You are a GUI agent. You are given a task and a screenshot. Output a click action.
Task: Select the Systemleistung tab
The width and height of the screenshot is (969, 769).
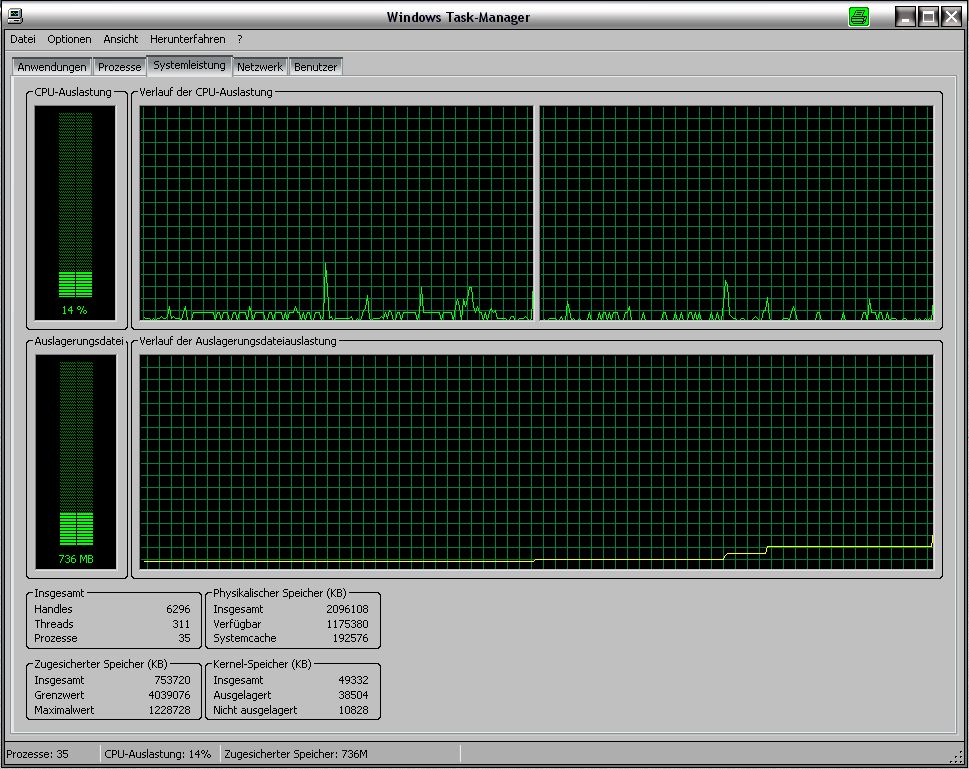[189, 65]
